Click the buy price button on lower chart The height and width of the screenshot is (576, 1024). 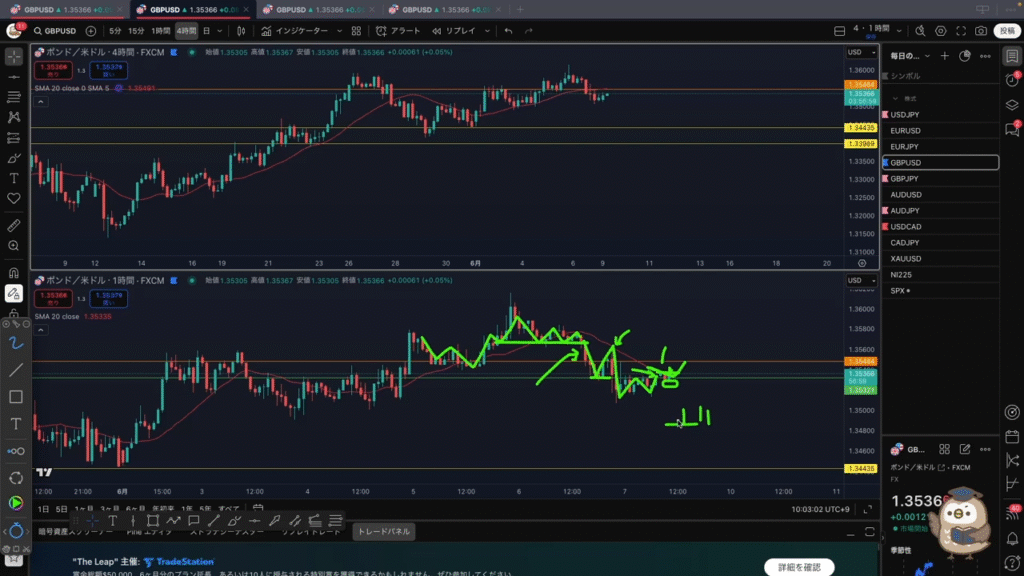108,298
